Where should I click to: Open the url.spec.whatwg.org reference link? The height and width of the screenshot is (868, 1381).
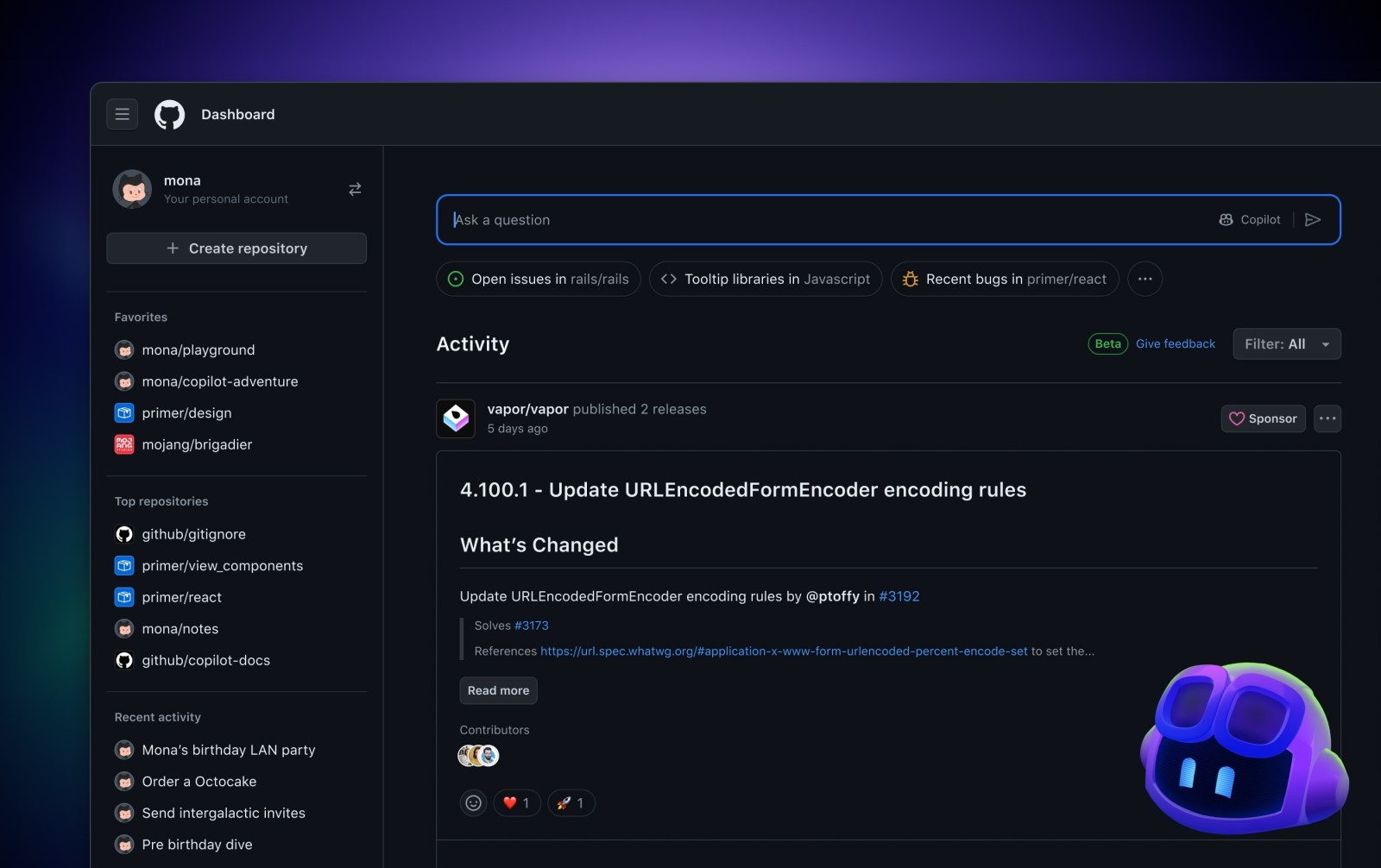pyautogui.click(x=784, y=651)
